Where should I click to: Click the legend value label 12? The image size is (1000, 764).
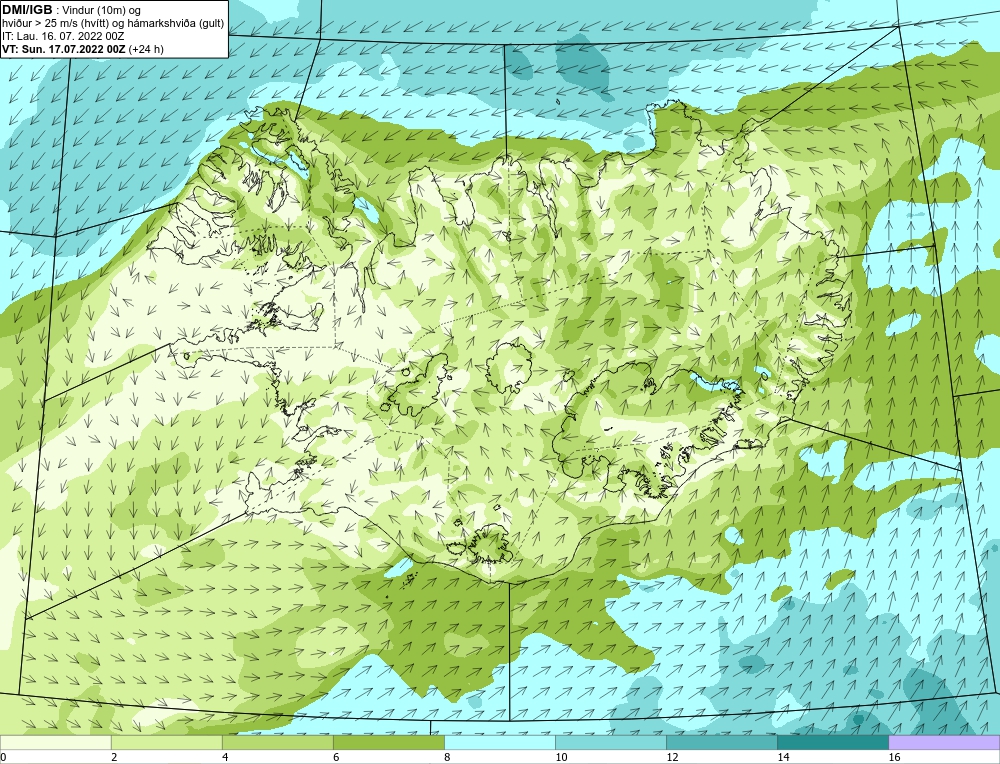tap(672, 757)
